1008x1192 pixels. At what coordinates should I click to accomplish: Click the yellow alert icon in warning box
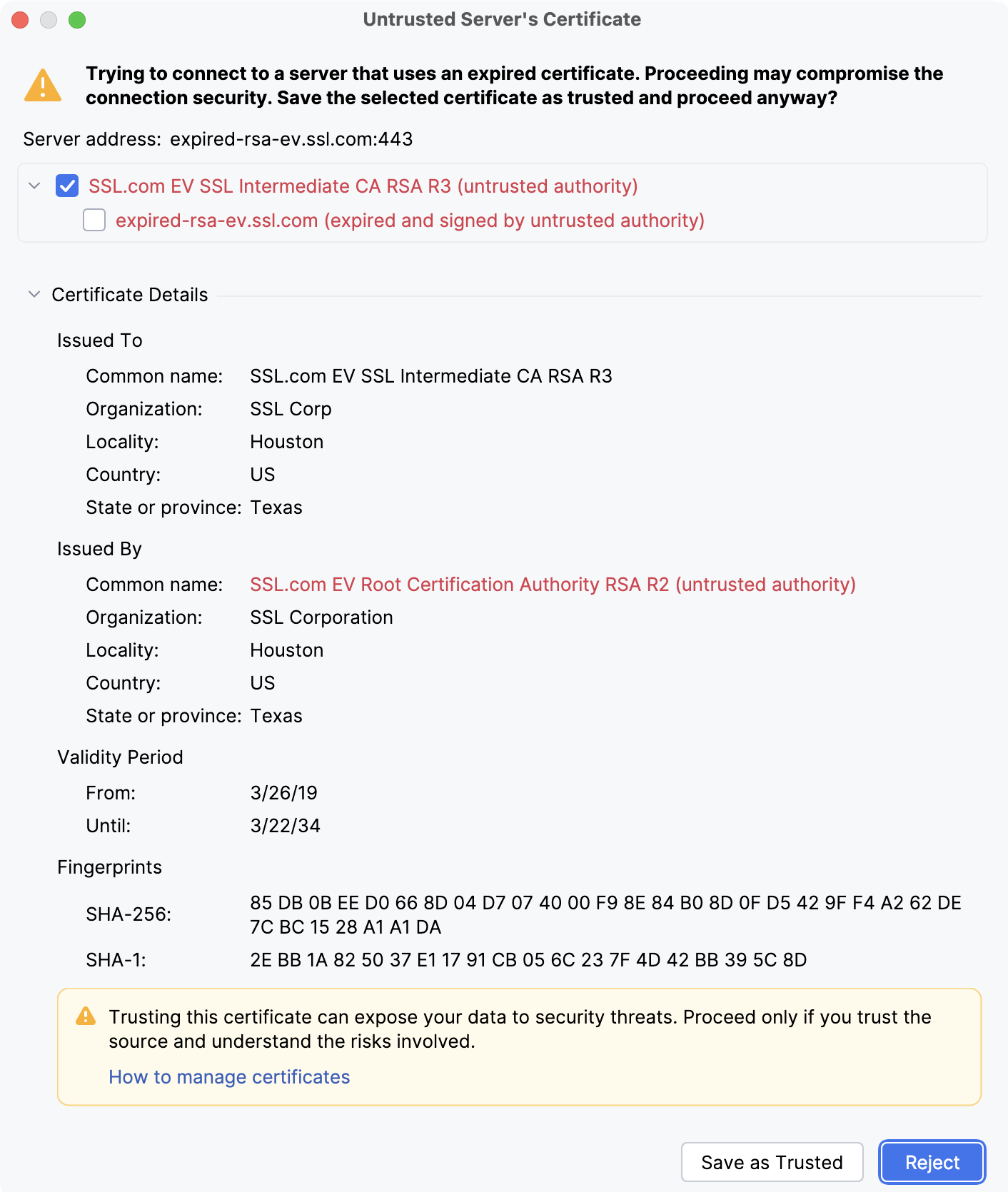coord(86,1016)
